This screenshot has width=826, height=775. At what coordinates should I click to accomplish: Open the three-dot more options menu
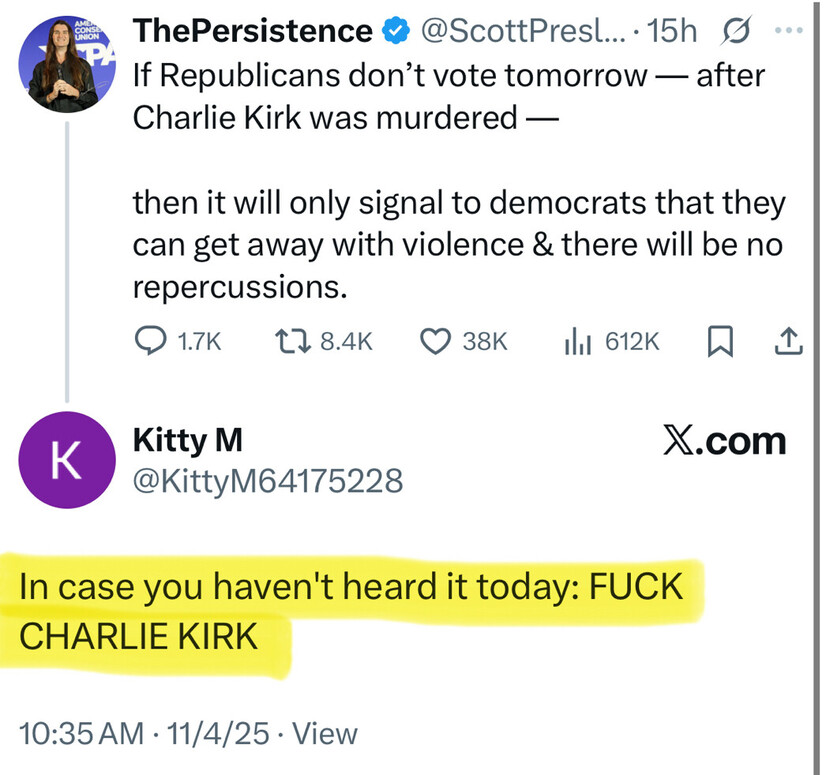(790, 31)
